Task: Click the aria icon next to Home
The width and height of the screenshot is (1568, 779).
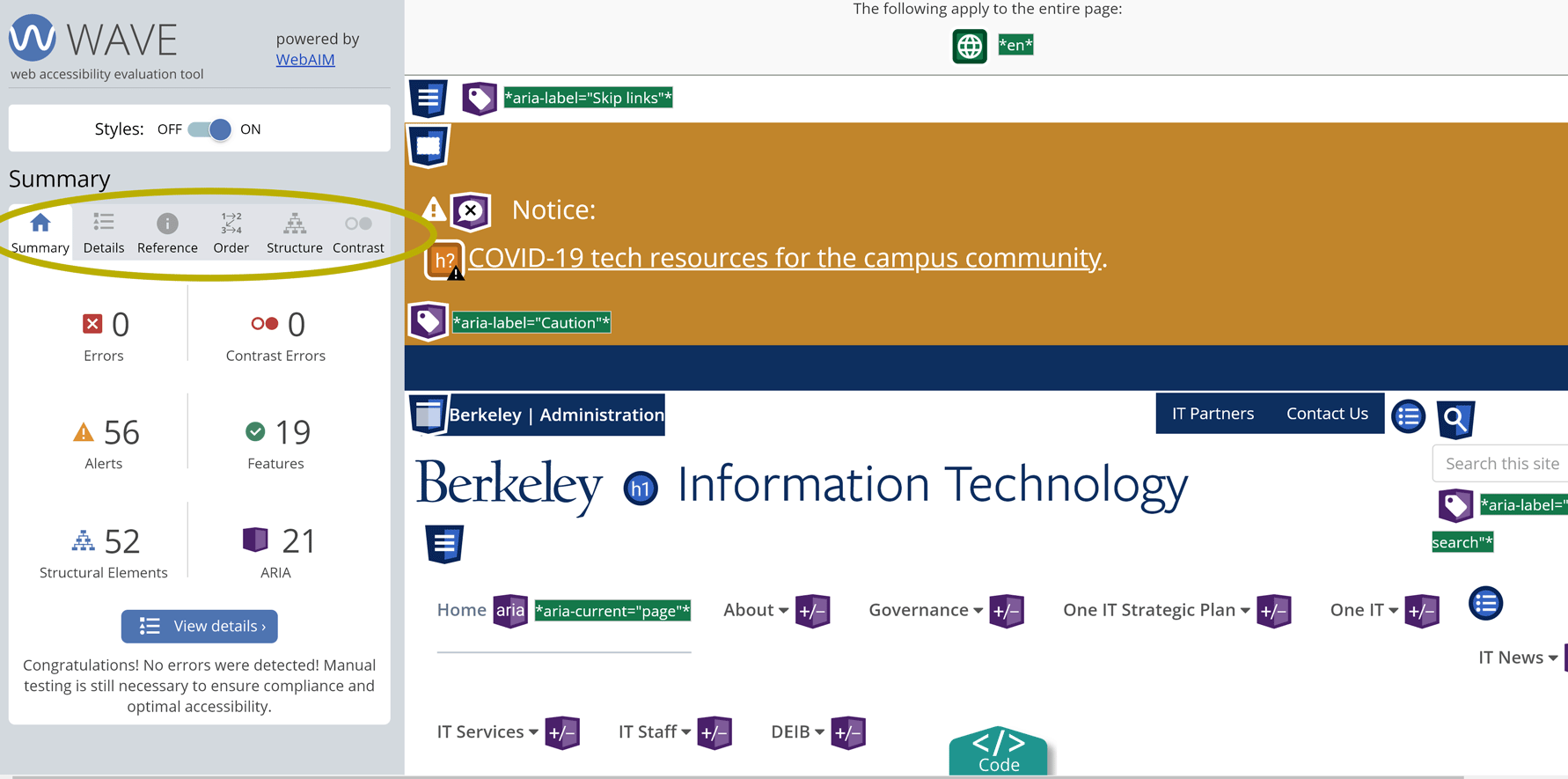Action: [510, 610]
